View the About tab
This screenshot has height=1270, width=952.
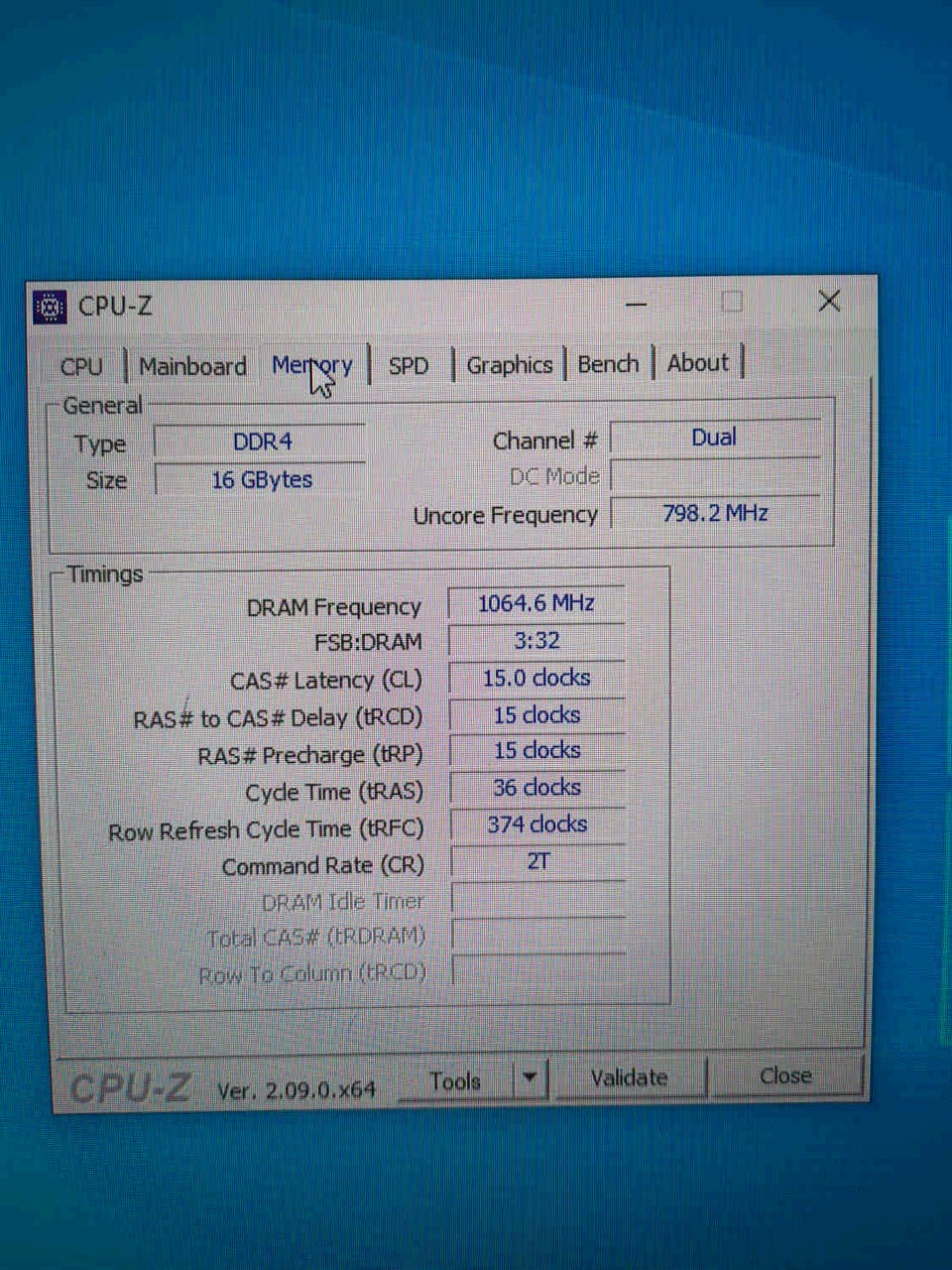pos(698,363)
